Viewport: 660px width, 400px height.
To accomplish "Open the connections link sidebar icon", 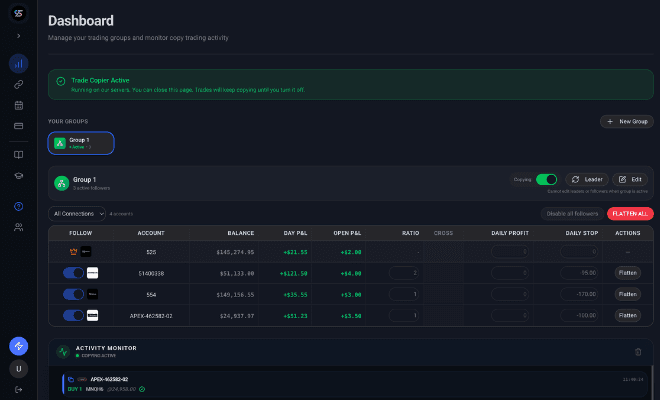I will pyautogui.click(x=19, y=85).
